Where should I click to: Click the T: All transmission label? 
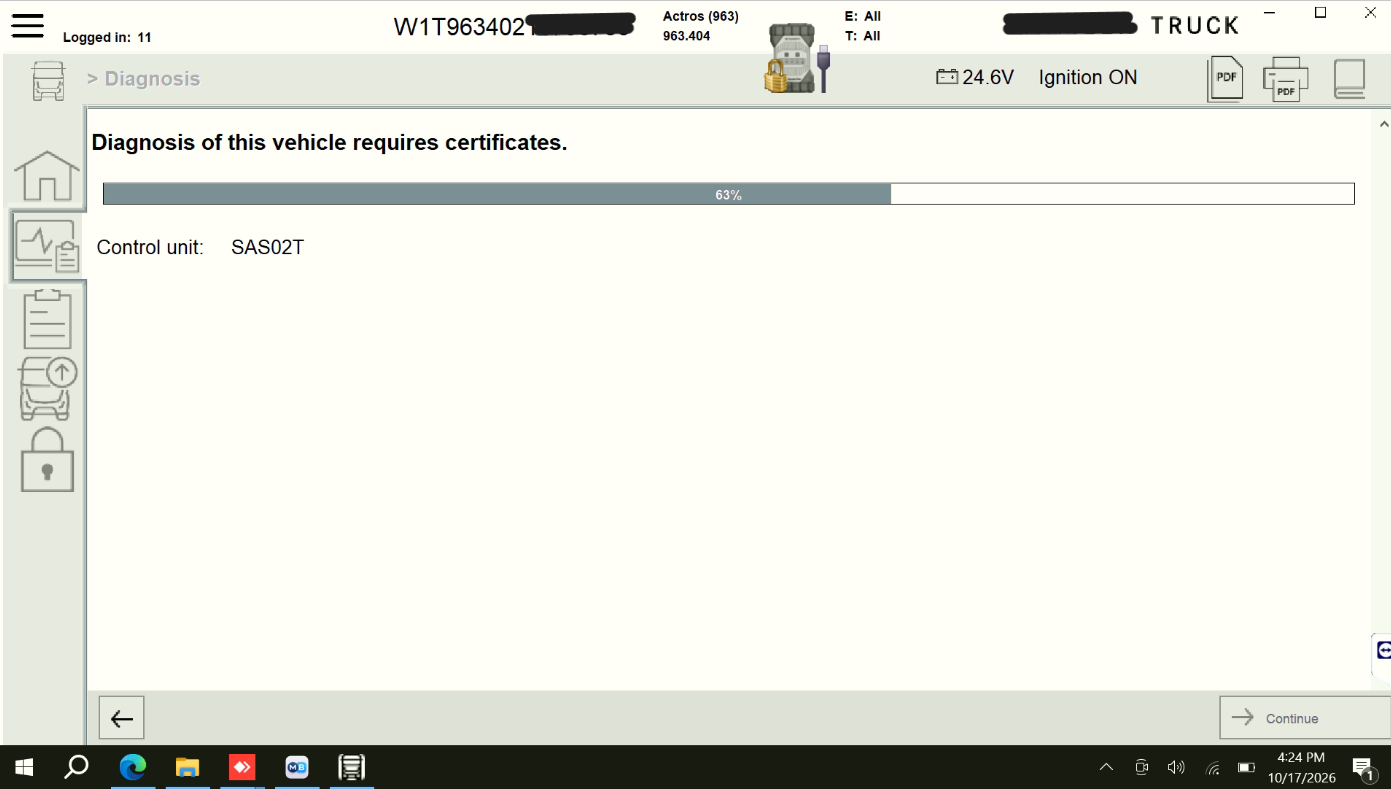pos(863,36)
